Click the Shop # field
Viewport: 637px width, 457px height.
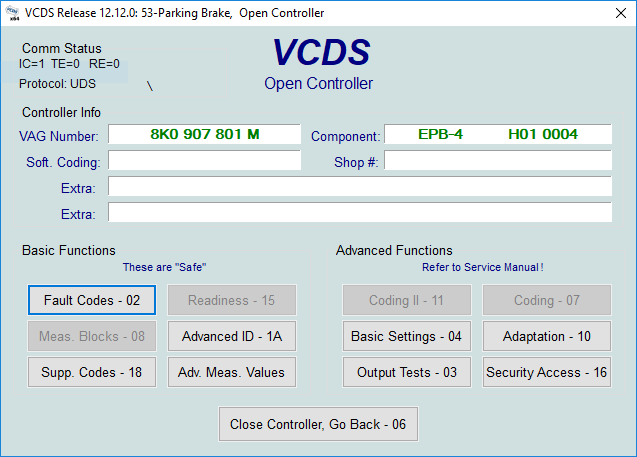pos(498,160)
